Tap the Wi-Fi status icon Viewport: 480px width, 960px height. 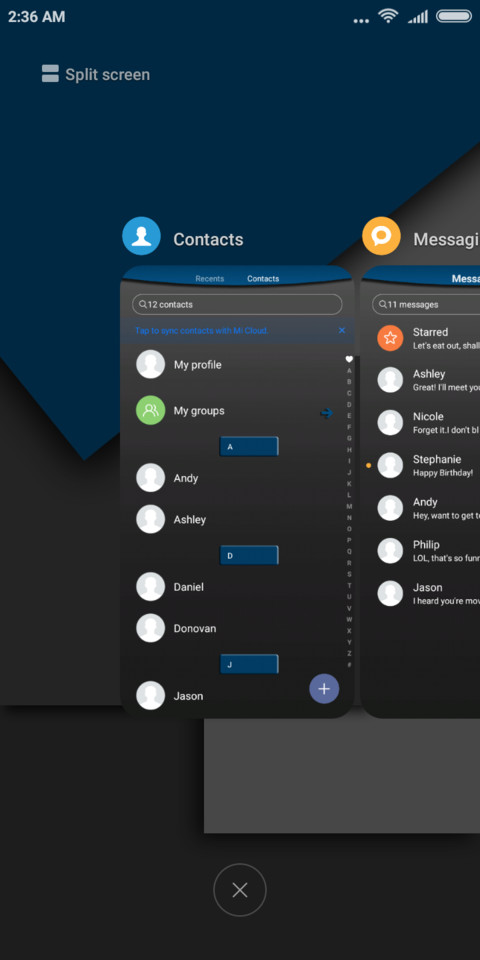click(388, 17)
